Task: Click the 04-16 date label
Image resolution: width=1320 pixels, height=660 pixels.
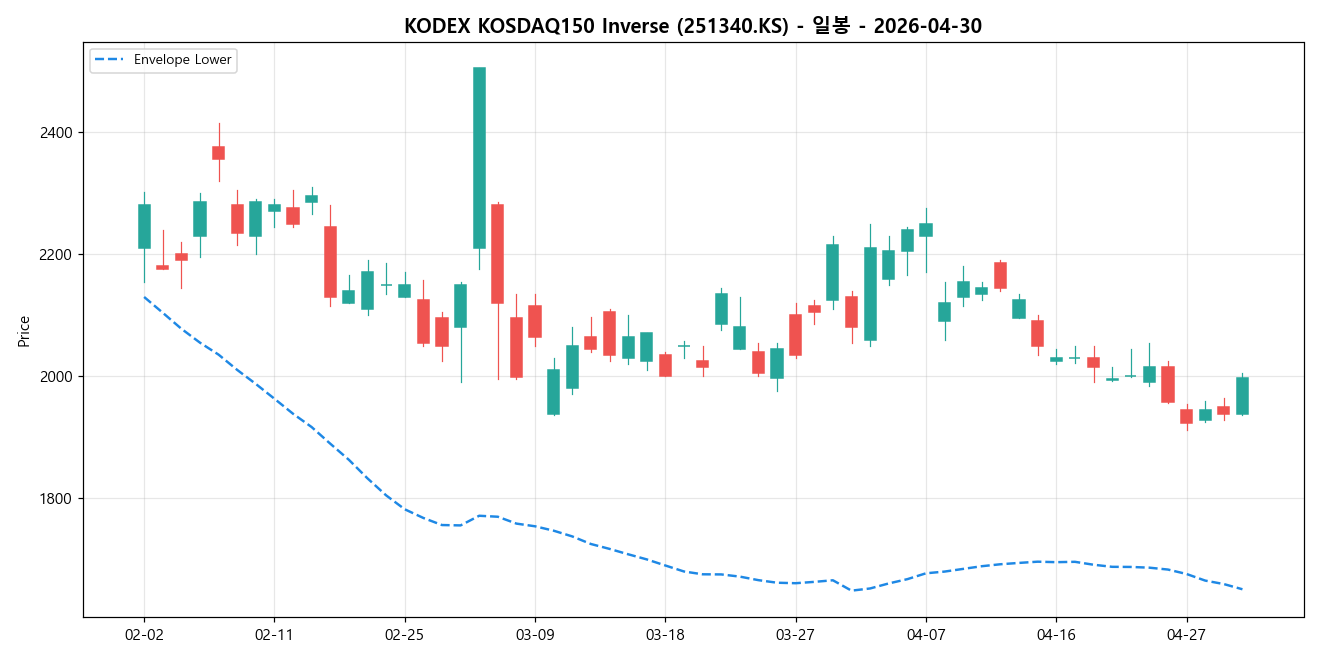Action: point(1056,634)
